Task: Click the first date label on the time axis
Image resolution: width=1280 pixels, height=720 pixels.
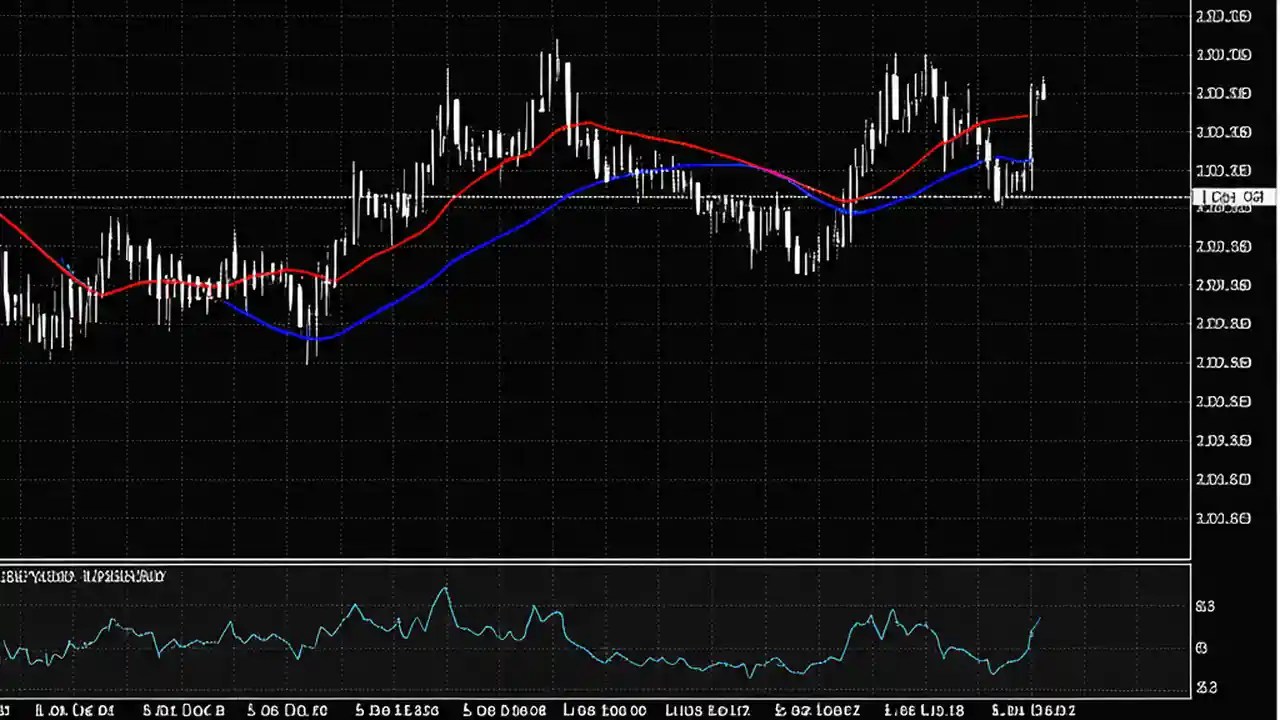Action: pos(80,710)
